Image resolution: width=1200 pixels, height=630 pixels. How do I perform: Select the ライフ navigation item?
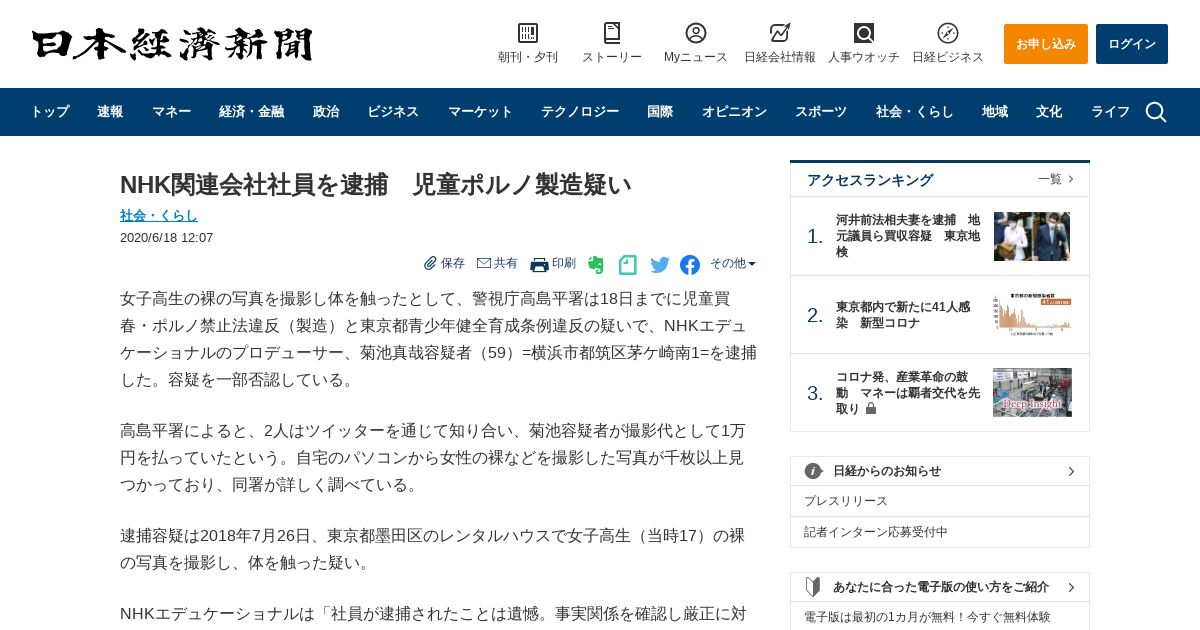coord(1110,112)
